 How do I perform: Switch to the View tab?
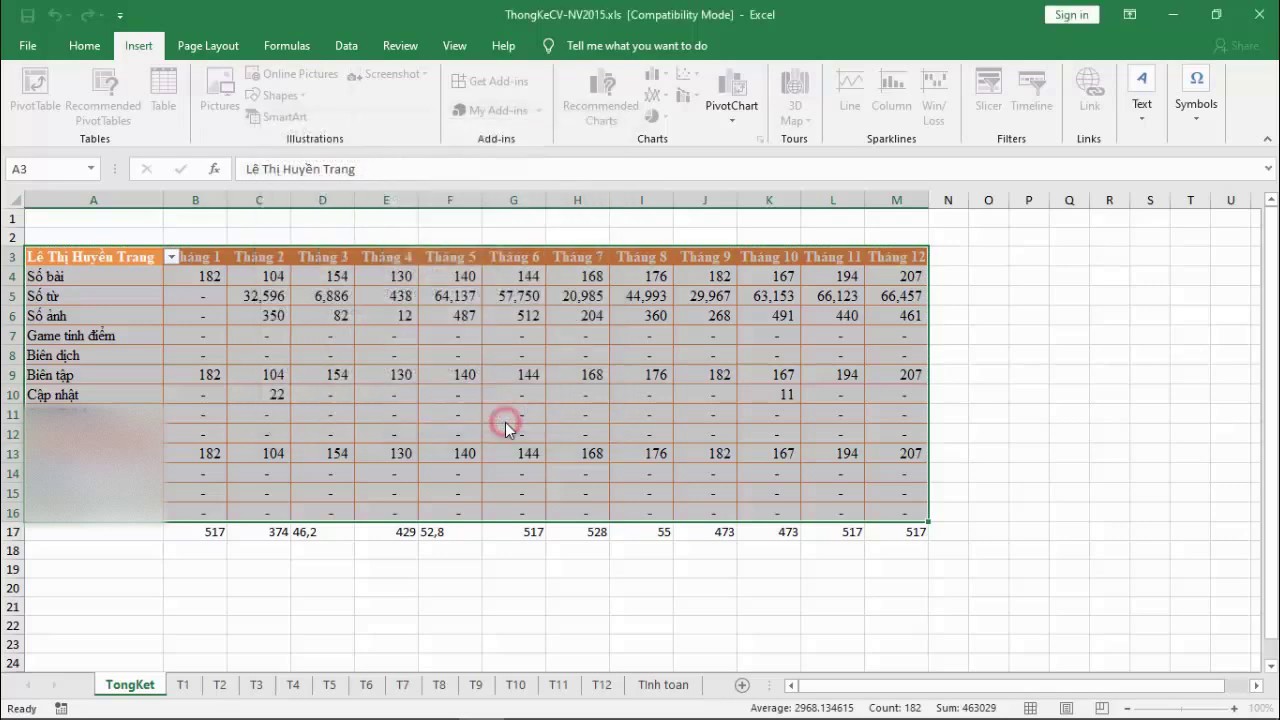[455, 46]
